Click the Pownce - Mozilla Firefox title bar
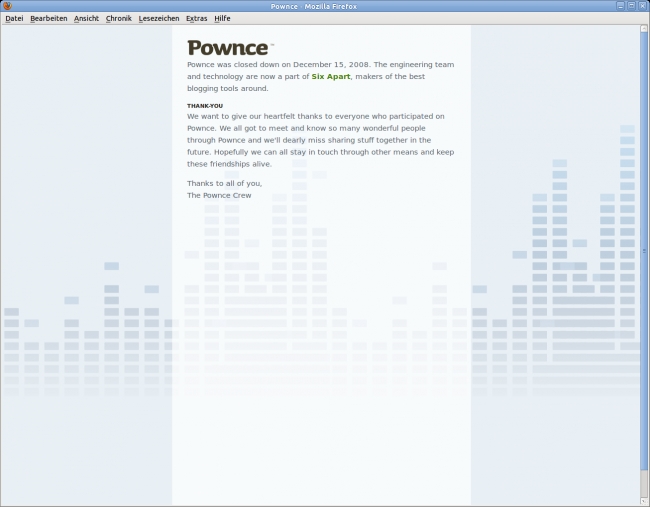The width and height of the screenshot is (650, 507). click(x=325, y=6)
